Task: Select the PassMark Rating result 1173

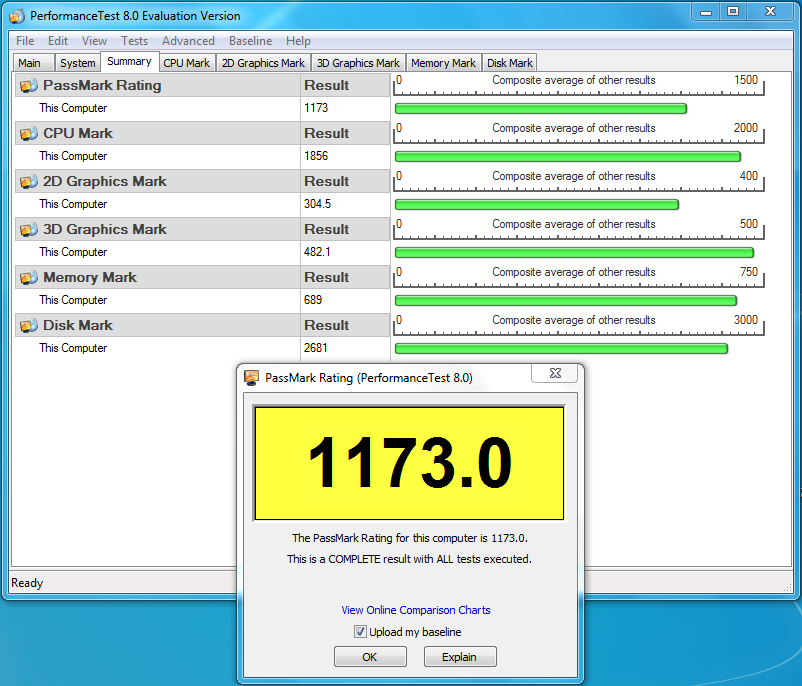Action: 316,108
